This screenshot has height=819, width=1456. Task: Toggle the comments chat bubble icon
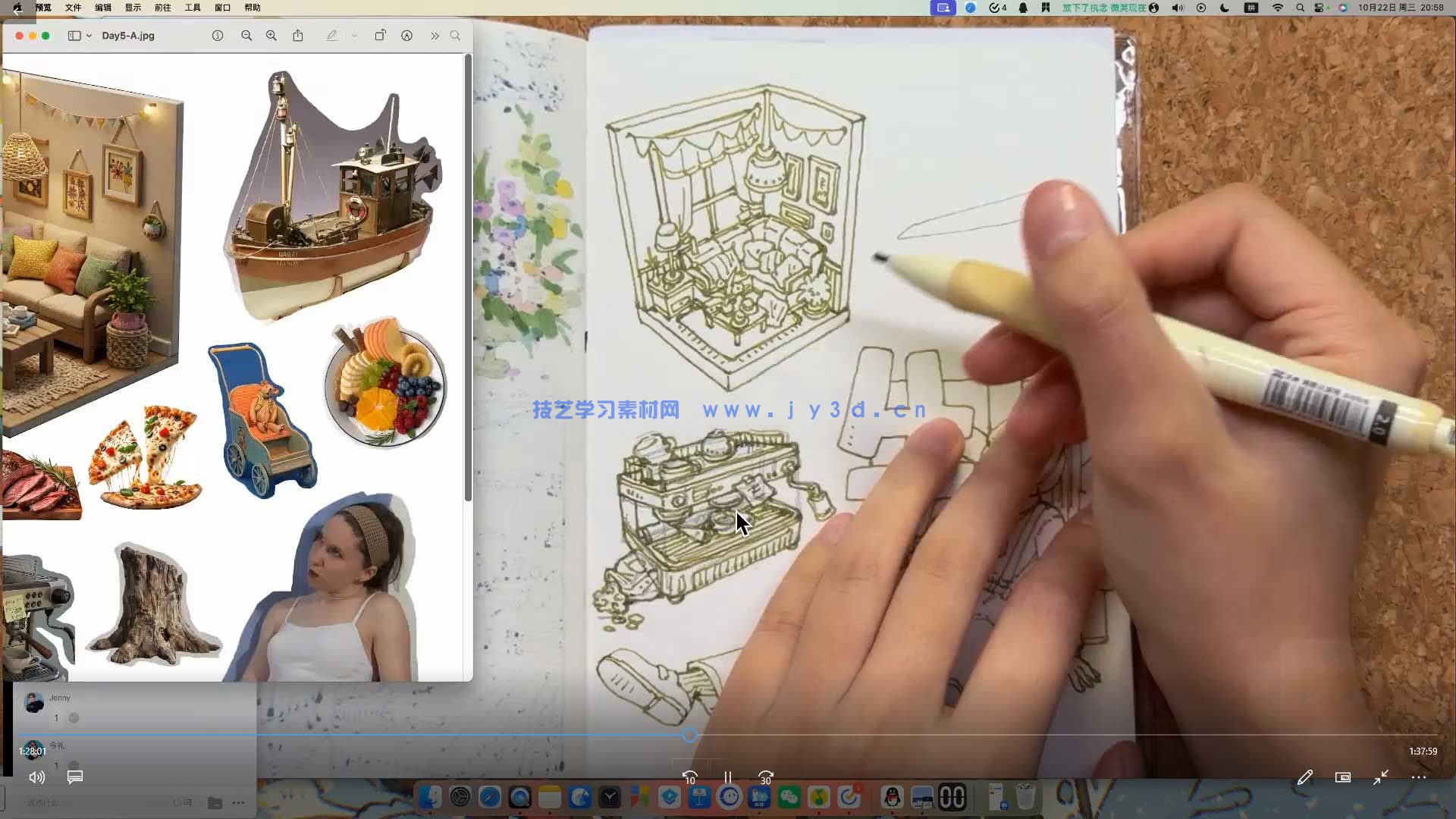[74, 777]
